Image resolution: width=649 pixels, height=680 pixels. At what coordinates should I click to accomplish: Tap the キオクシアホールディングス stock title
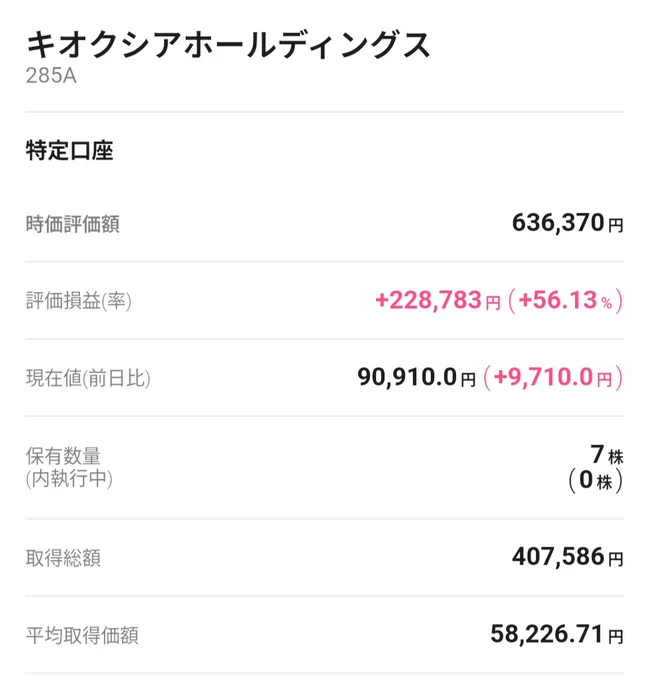click(228, 45)
